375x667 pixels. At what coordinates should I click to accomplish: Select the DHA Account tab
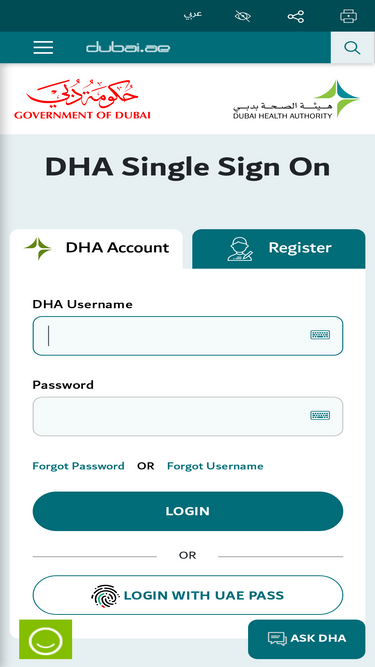tap(97, 249)
